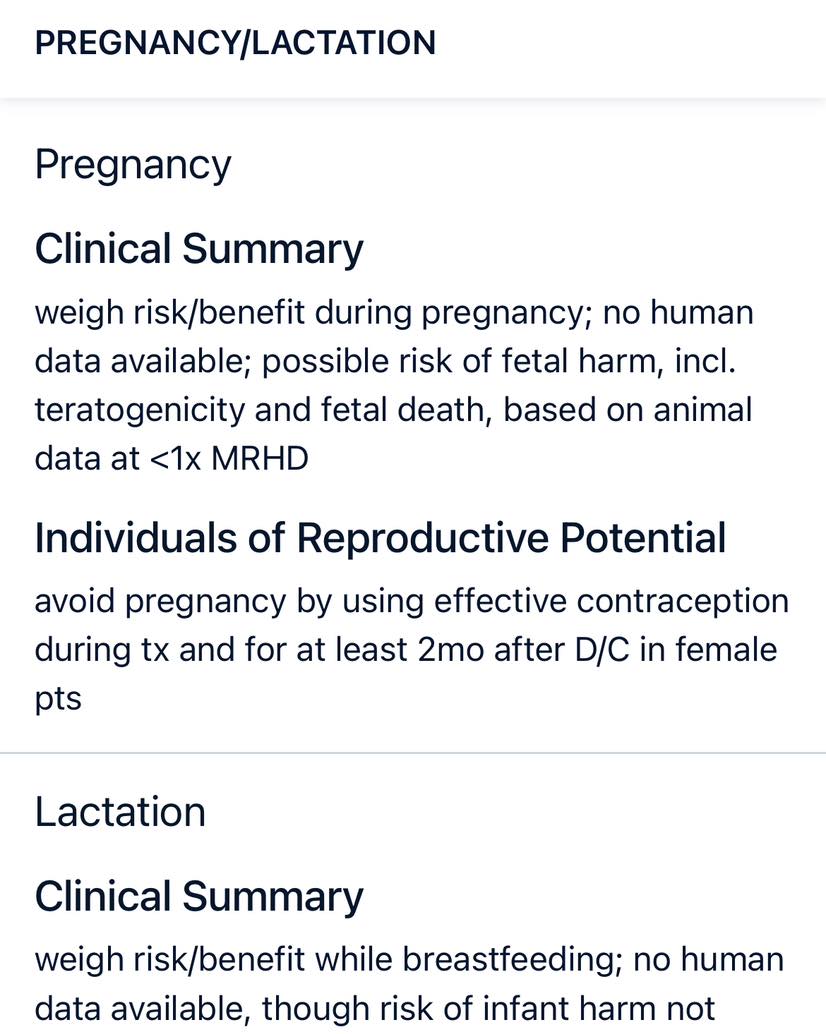Select the Lactation section heading
This screenshot has width=826, height=1034.
120,812
